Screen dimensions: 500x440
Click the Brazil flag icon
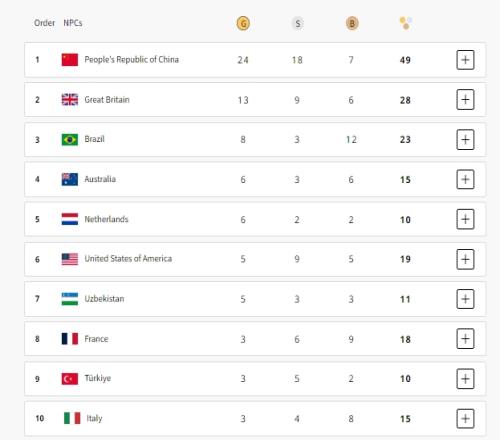(x=70, y=139)
